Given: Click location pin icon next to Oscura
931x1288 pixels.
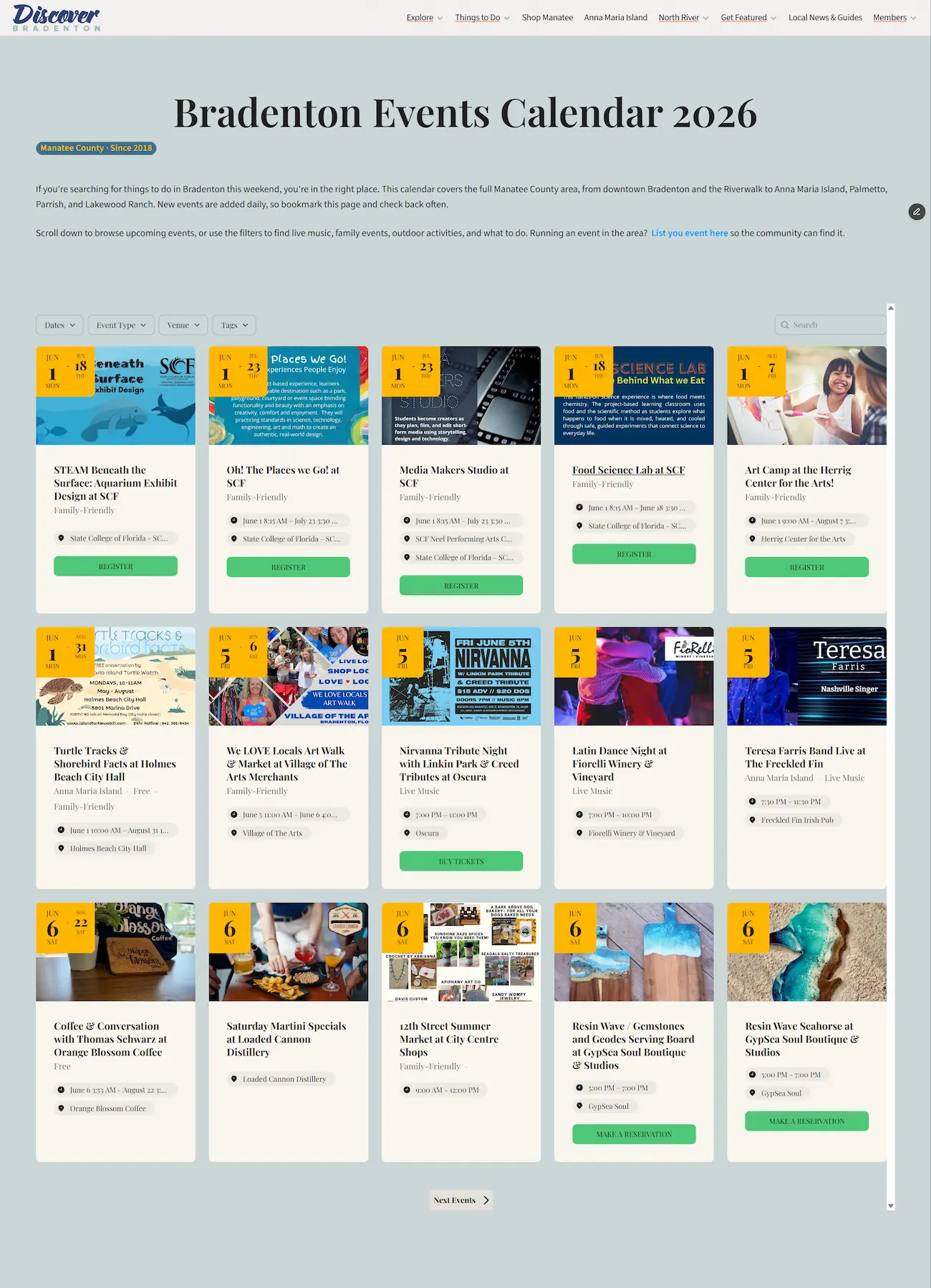Looking at the screenshot, I should [407, 833].
